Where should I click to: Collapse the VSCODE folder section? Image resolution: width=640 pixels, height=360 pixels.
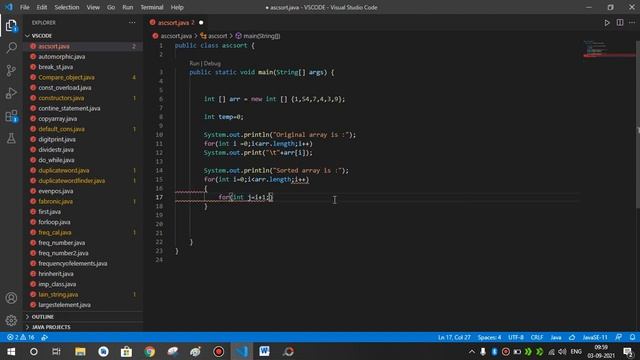pos(83,36)
